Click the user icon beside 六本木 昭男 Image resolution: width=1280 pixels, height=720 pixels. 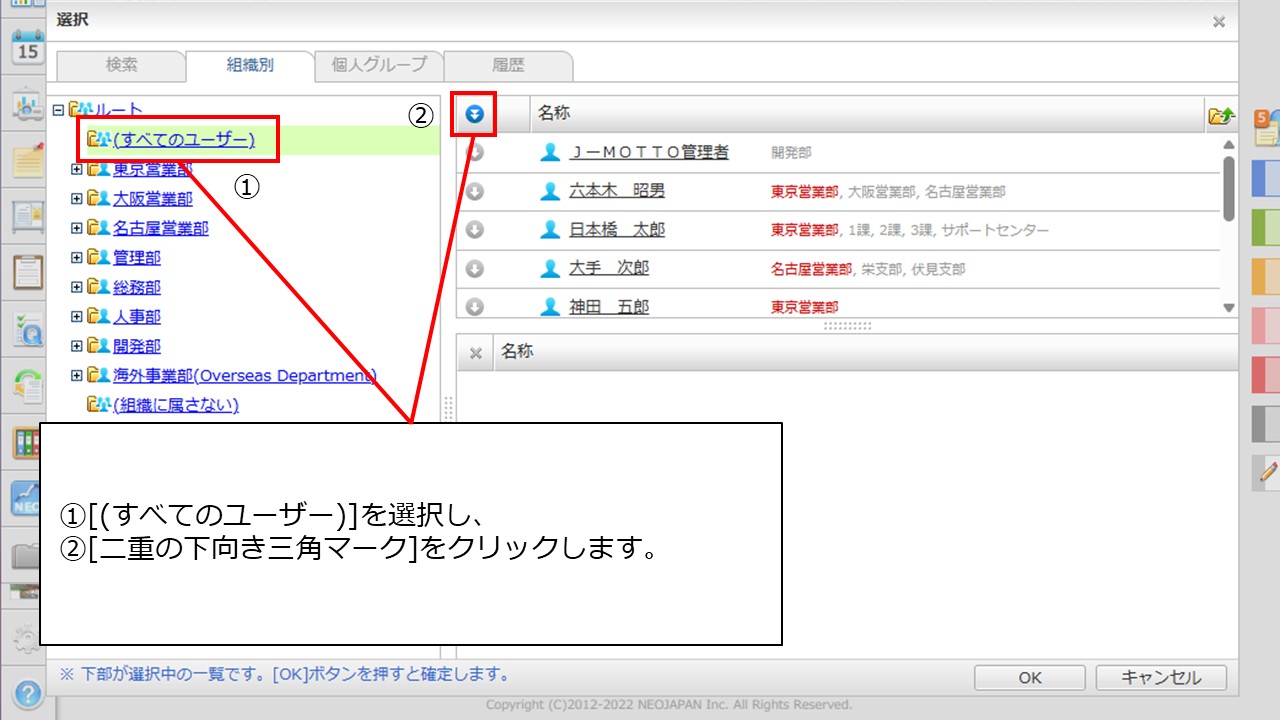click(x=550, y=191)
